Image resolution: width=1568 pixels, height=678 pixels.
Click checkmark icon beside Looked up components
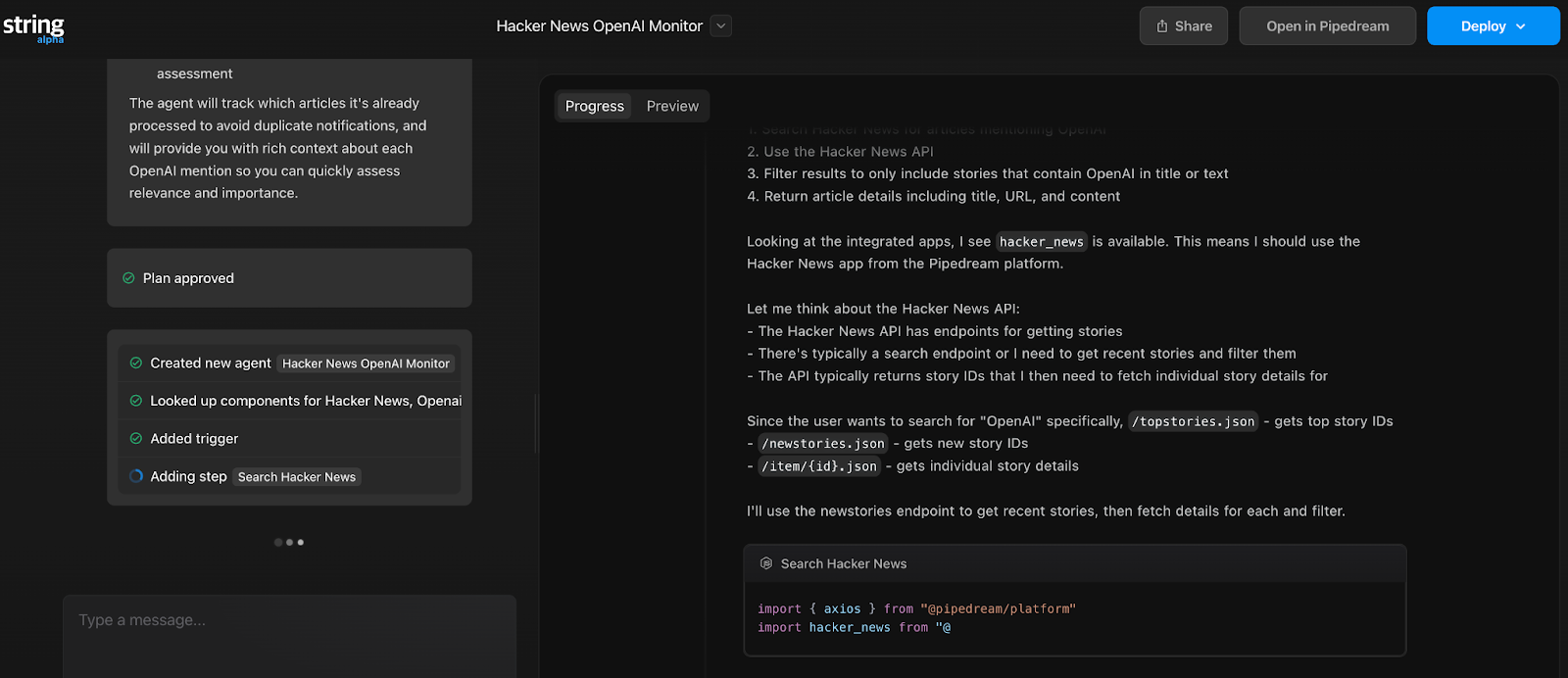click(136, 401)
